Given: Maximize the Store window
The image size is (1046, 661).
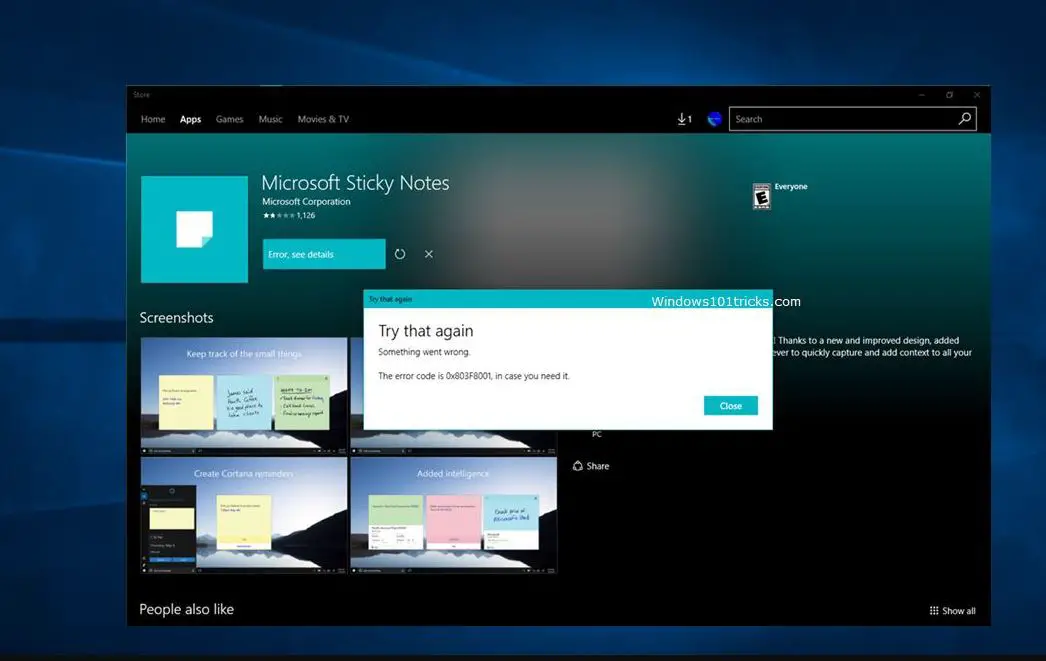Looking at the screenshot, I should [x=949, y=95].
